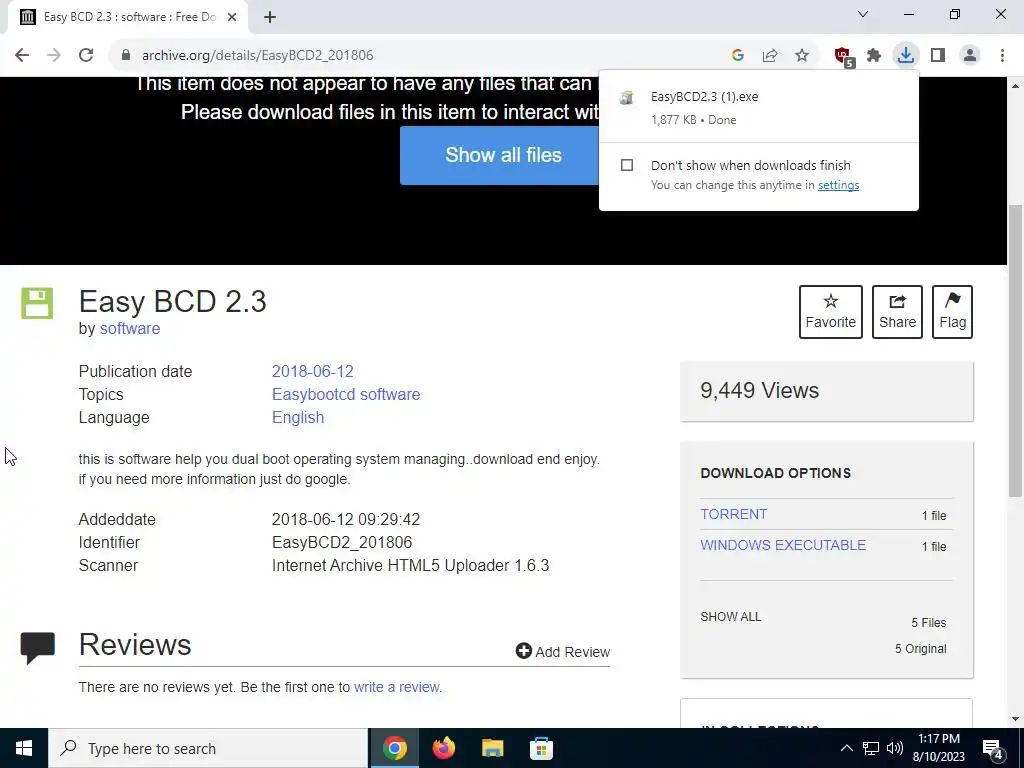Open Chrome from taskbar

pos(394,748)
